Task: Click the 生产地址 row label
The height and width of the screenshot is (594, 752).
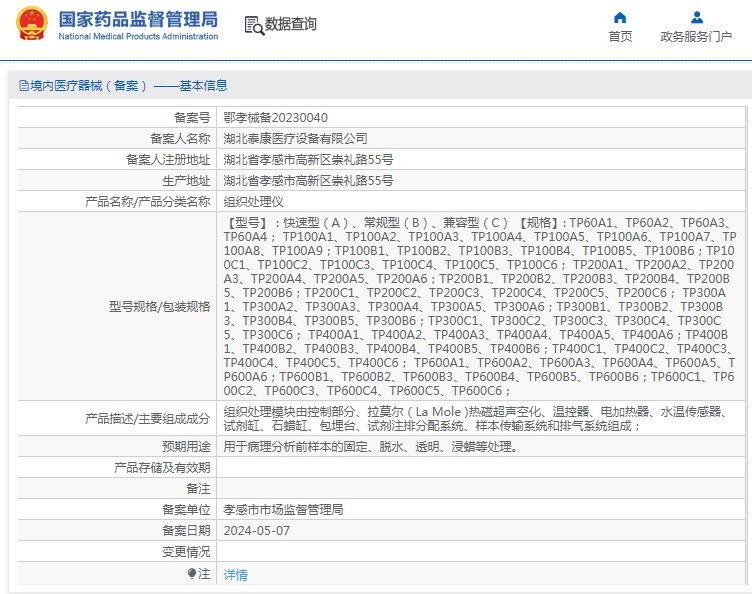Action: [x=187, y=181]
